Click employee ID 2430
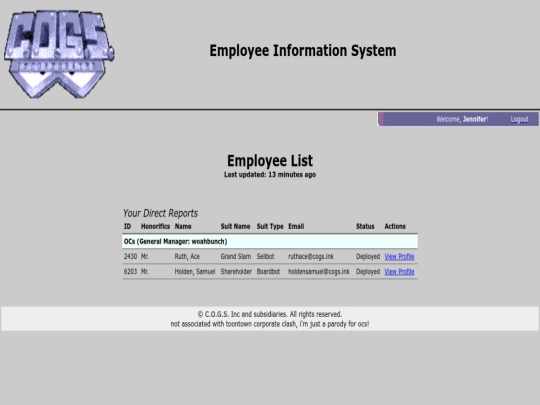Screen dimensions: 540x405 click(130, 257)
